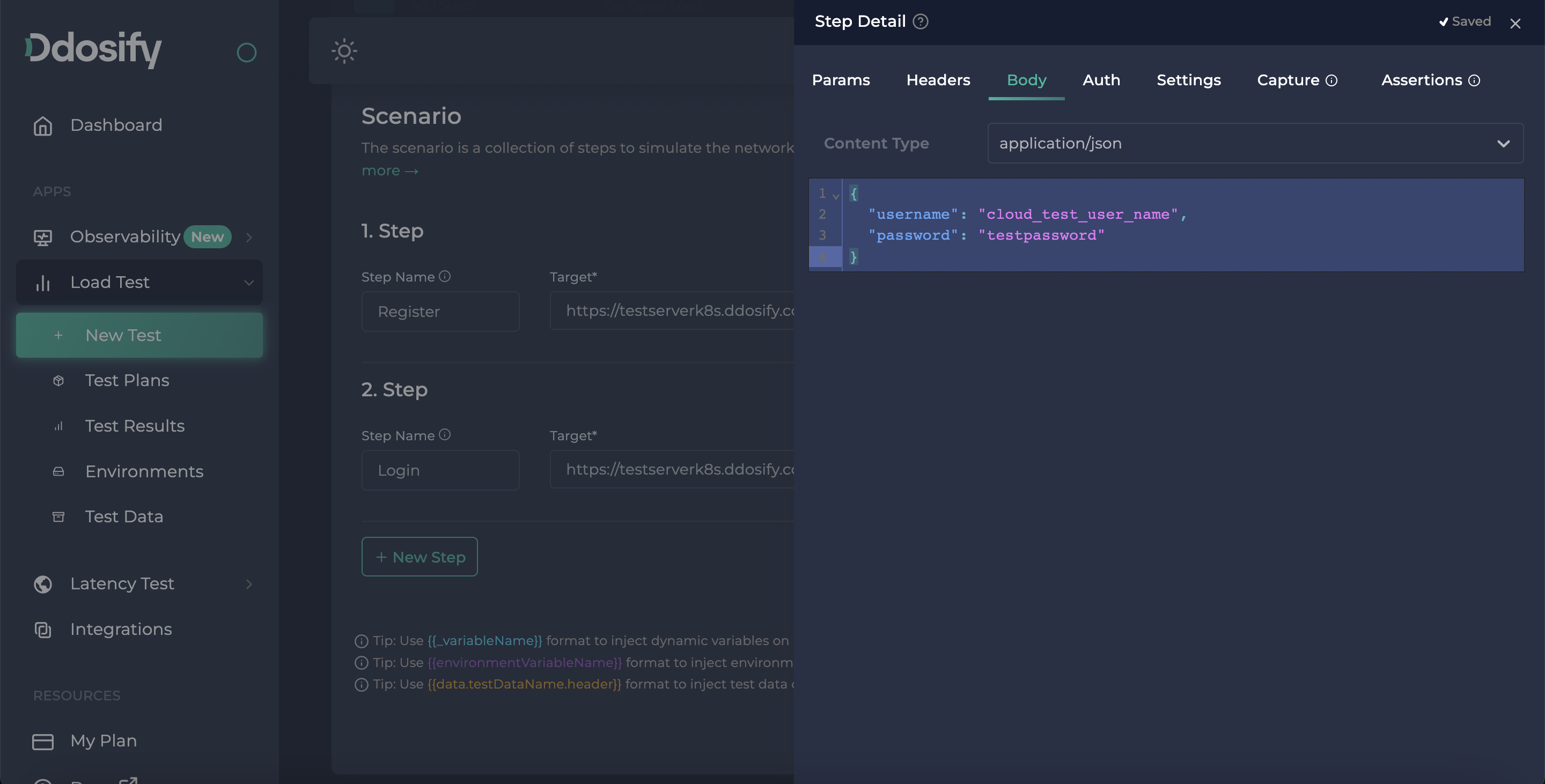This screenshot has width=1545, height=784.
Task: Open the Auth tab
Action: [x=1101, y=80]
